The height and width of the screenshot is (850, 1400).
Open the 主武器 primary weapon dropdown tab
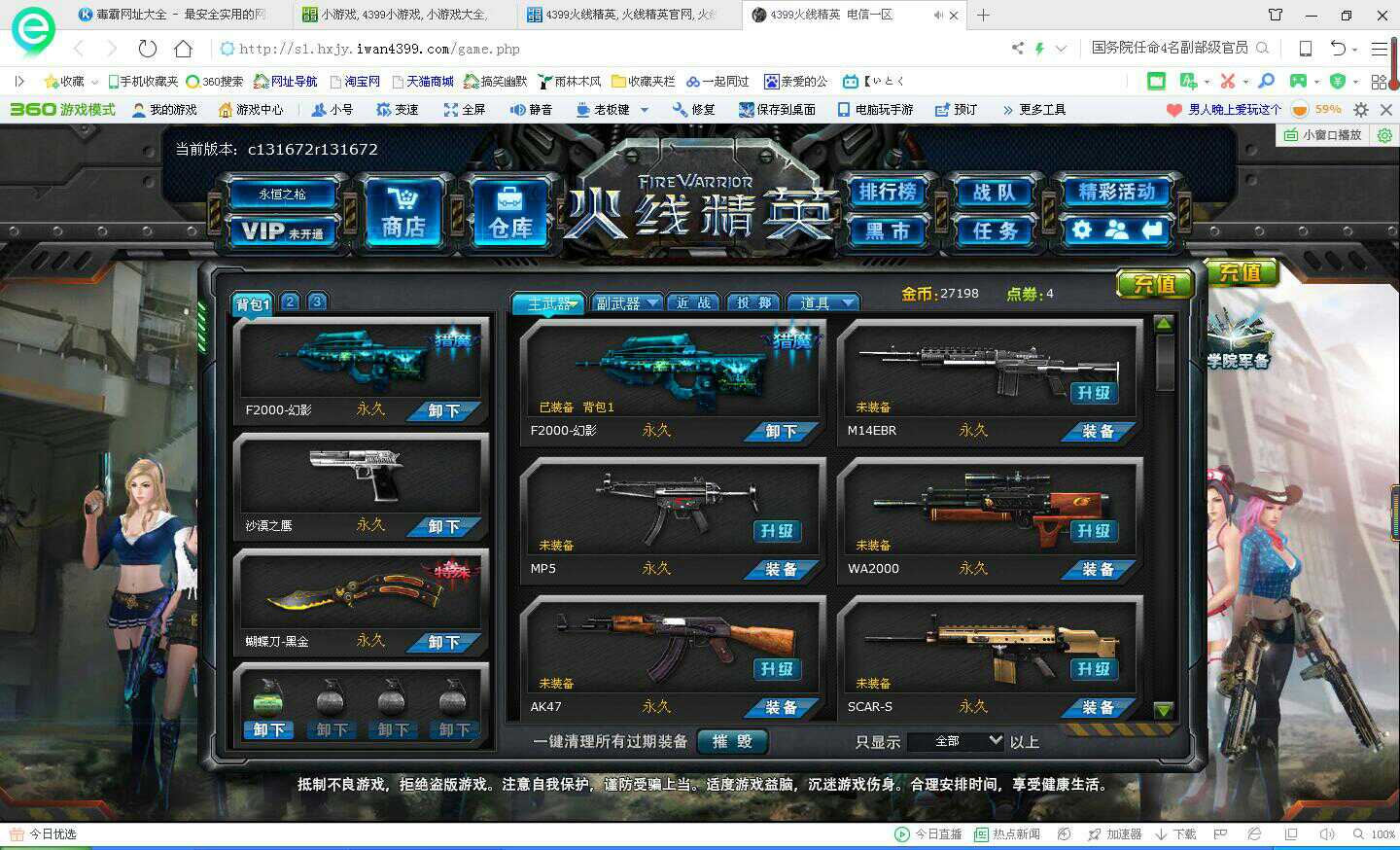point(549,303)
